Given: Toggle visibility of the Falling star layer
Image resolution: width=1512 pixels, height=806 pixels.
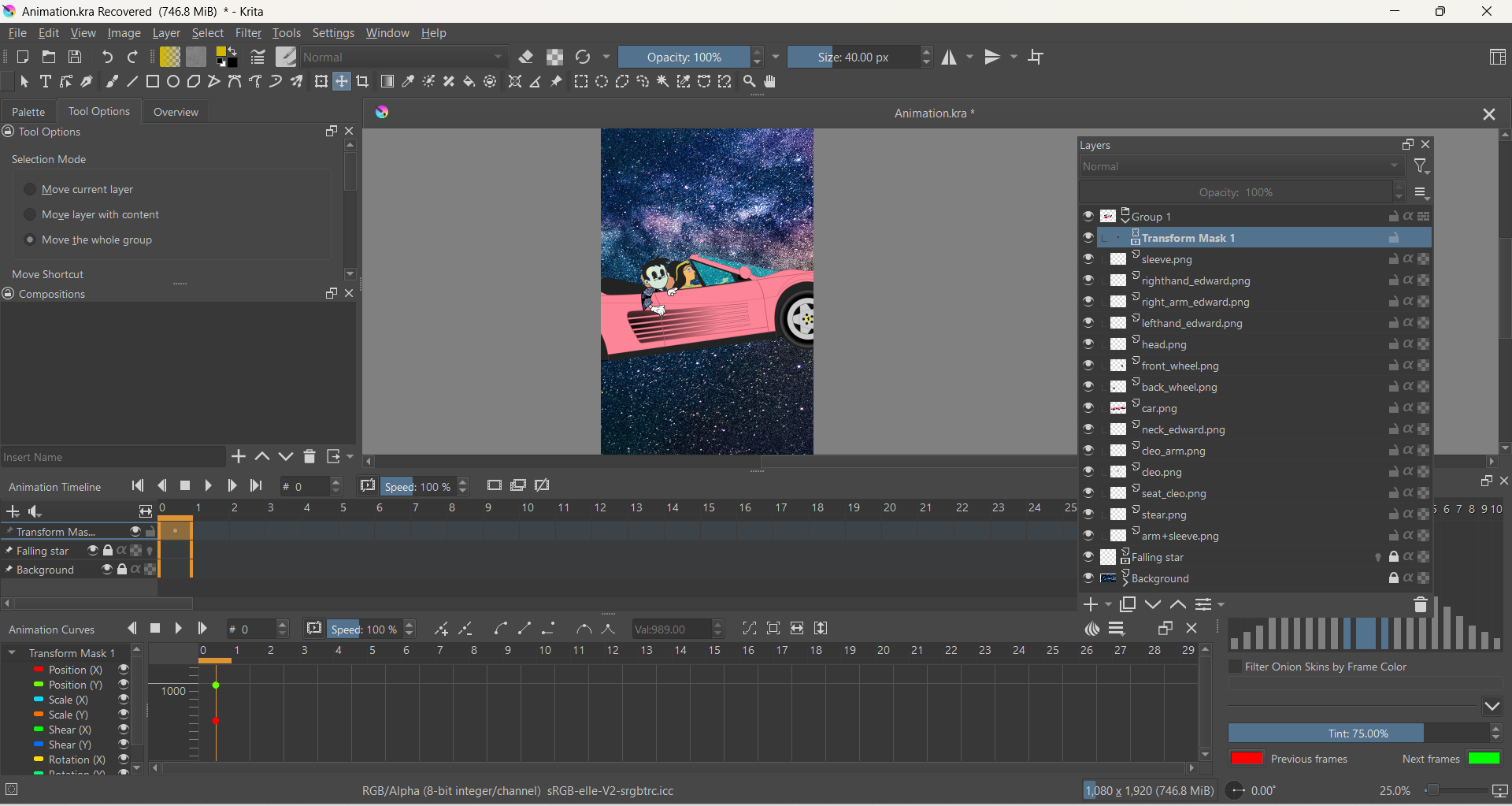Looking at the screenshot, I should pos(1089,557).
